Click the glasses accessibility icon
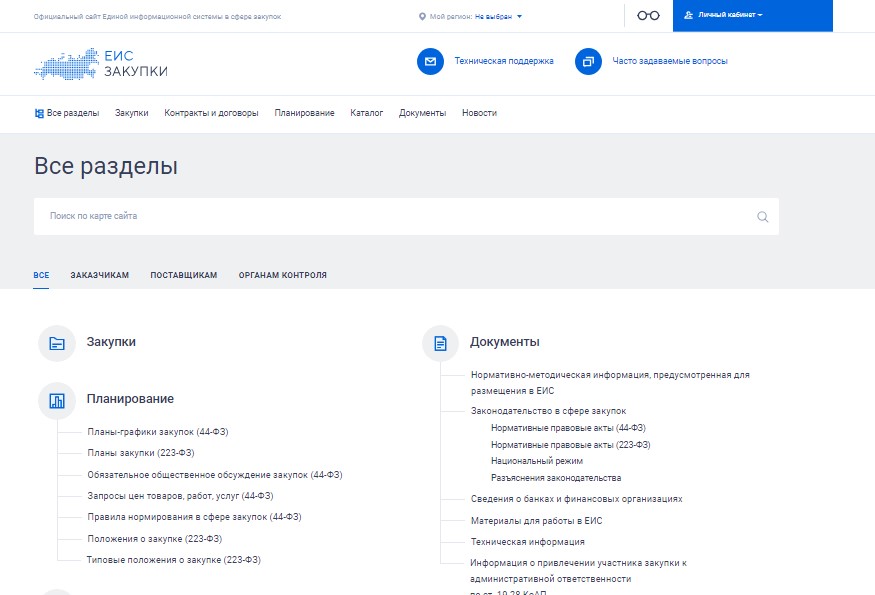875x595 pixels. click(648, 16)
